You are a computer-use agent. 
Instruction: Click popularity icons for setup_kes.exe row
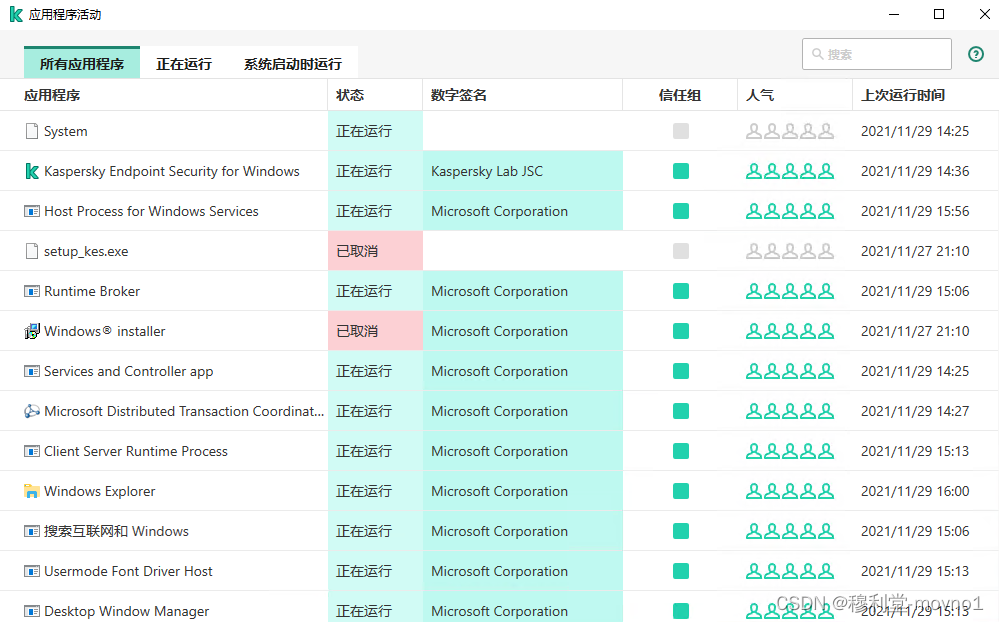(x=789, y=251)
